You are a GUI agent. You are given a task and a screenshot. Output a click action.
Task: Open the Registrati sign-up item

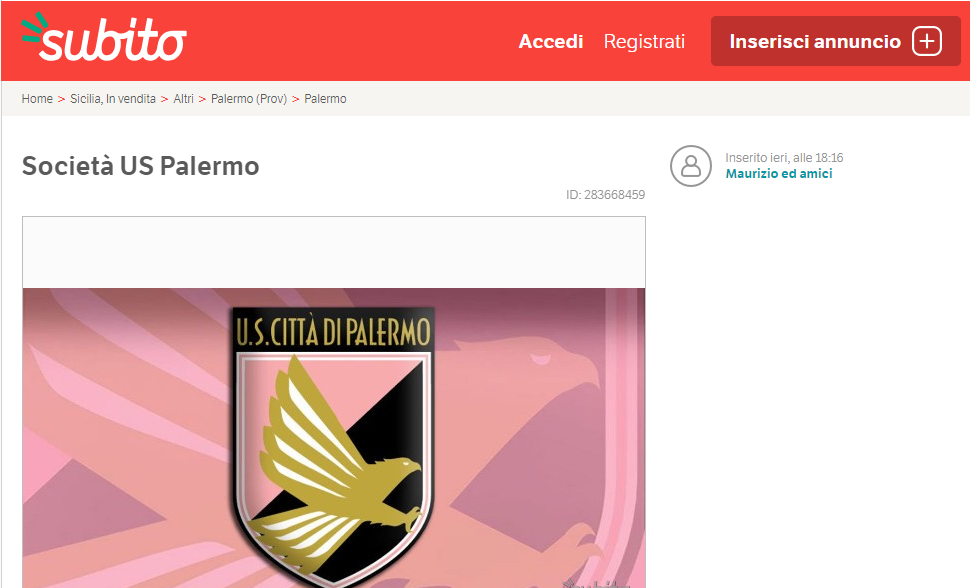(x=644, y=41)
